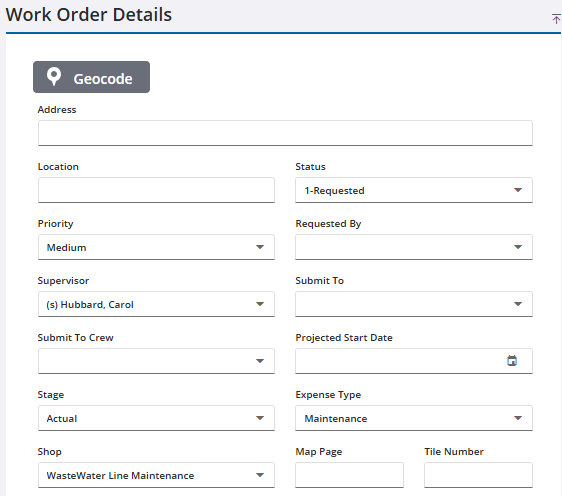The height and width of the screenshot is (496, 562).
Task: Open the Projected Start Date calendar icon
Action: pyautogui.click(x=512, y=361)
